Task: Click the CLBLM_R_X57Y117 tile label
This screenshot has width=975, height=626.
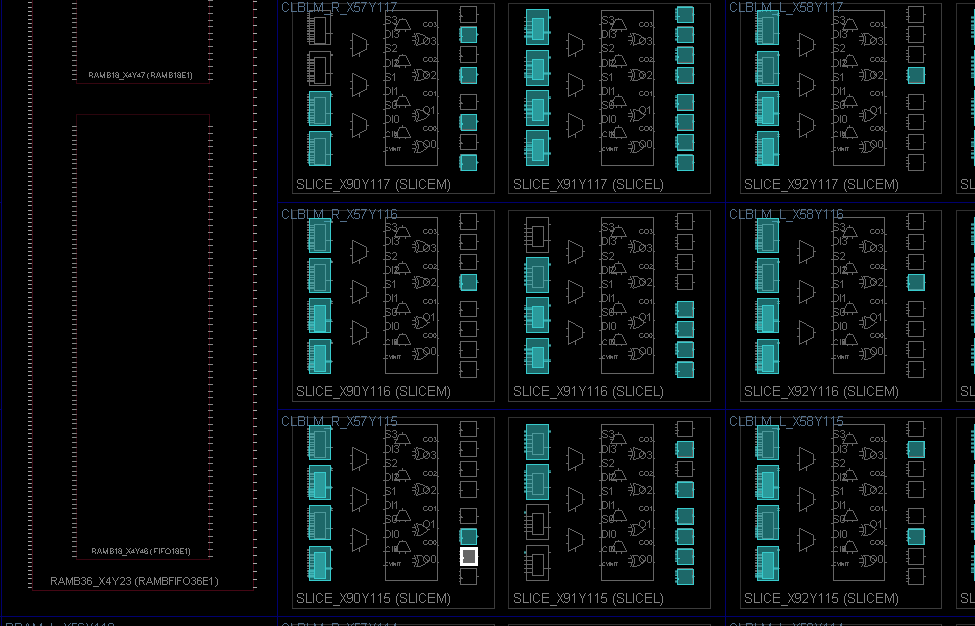Action: (x=339, y=7)
